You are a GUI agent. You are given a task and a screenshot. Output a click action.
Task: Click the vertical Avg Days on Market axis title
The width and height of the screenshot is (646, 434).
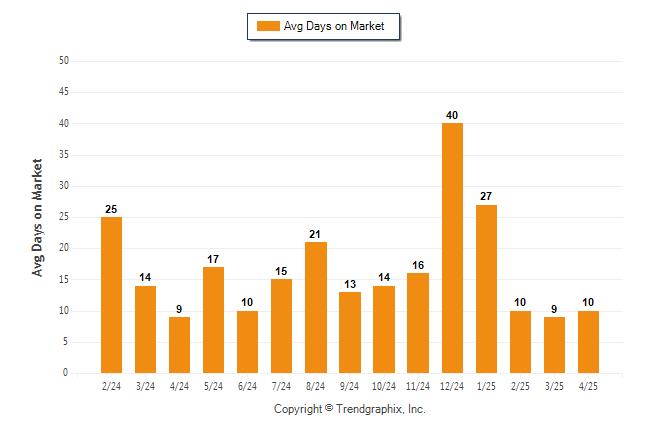[37, 218]
